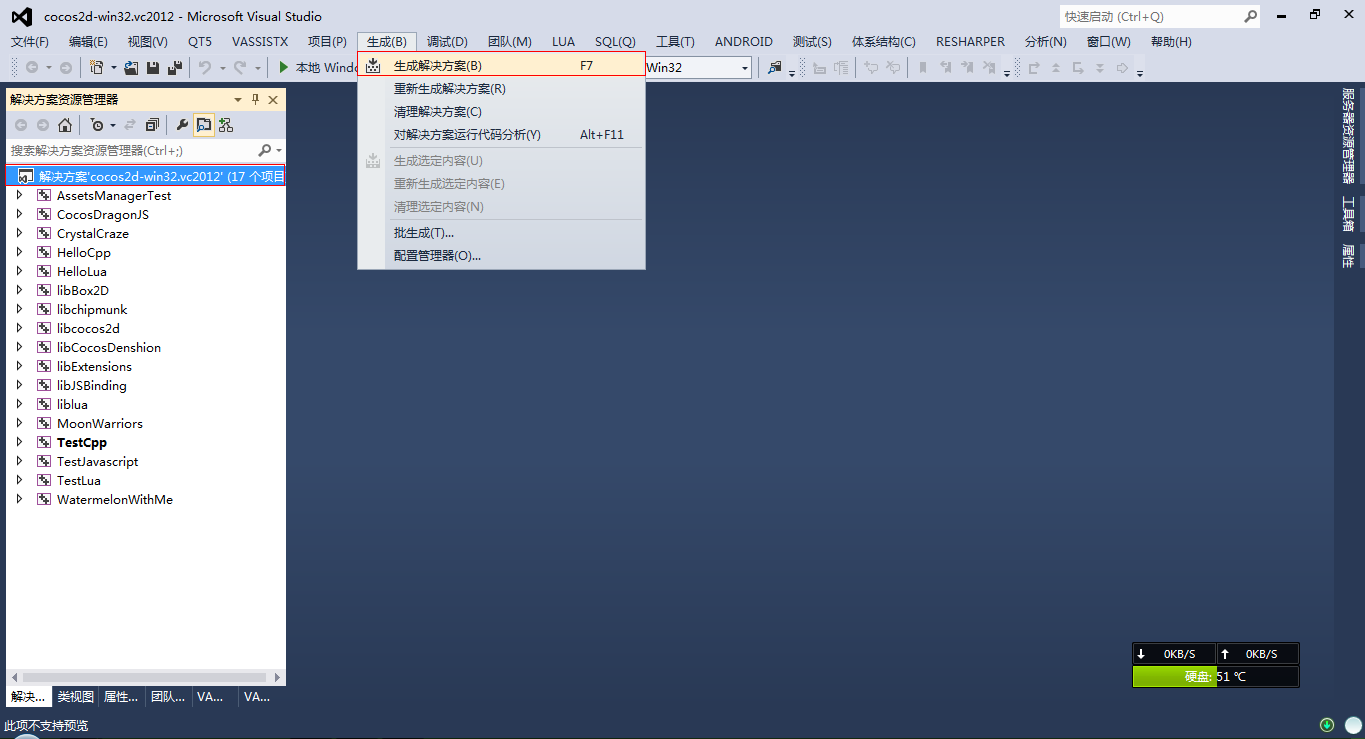Expand the CocosDragonJS project node
The image size is (1365, 739).
coord(19,214)
